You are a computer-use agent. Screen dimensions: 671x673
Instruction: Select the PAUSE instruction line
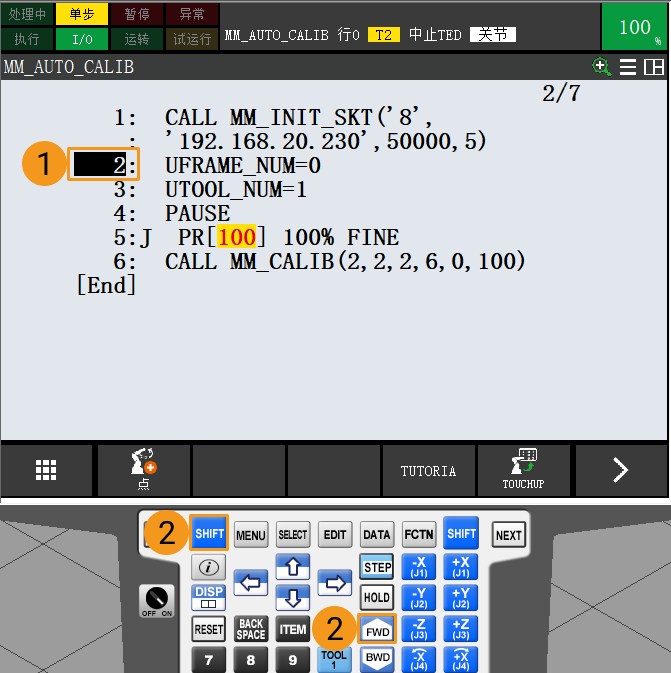tap(197, 213)
